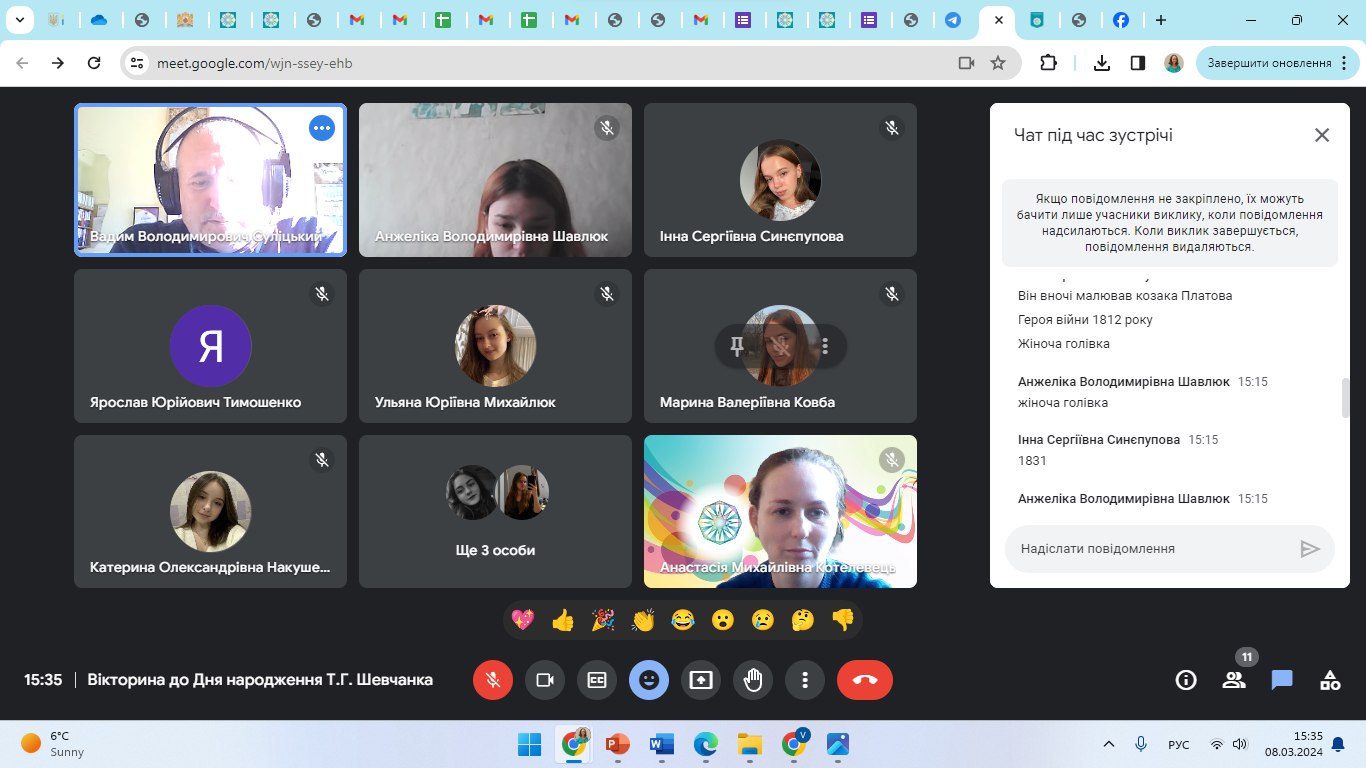This screenshot has width=1366, height=768.
Task: Click the Надіслати повідомлення input field
Action: pos(1150,549)
